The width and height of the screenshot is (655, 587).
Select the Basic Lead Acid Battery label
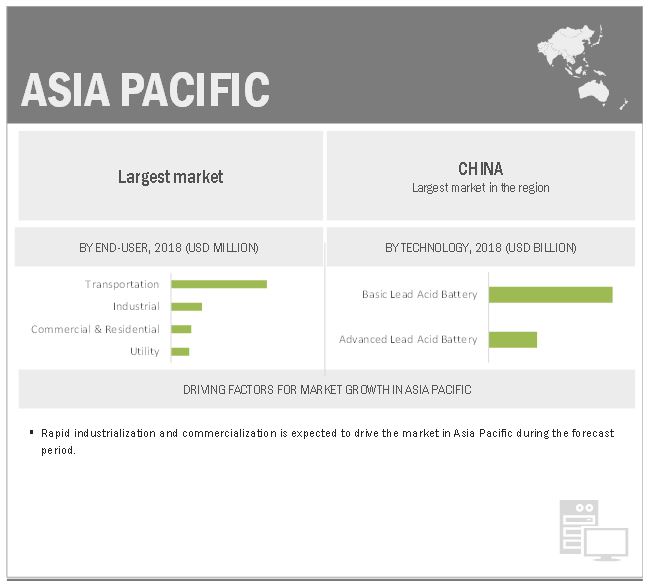click(x=419, y=295)
